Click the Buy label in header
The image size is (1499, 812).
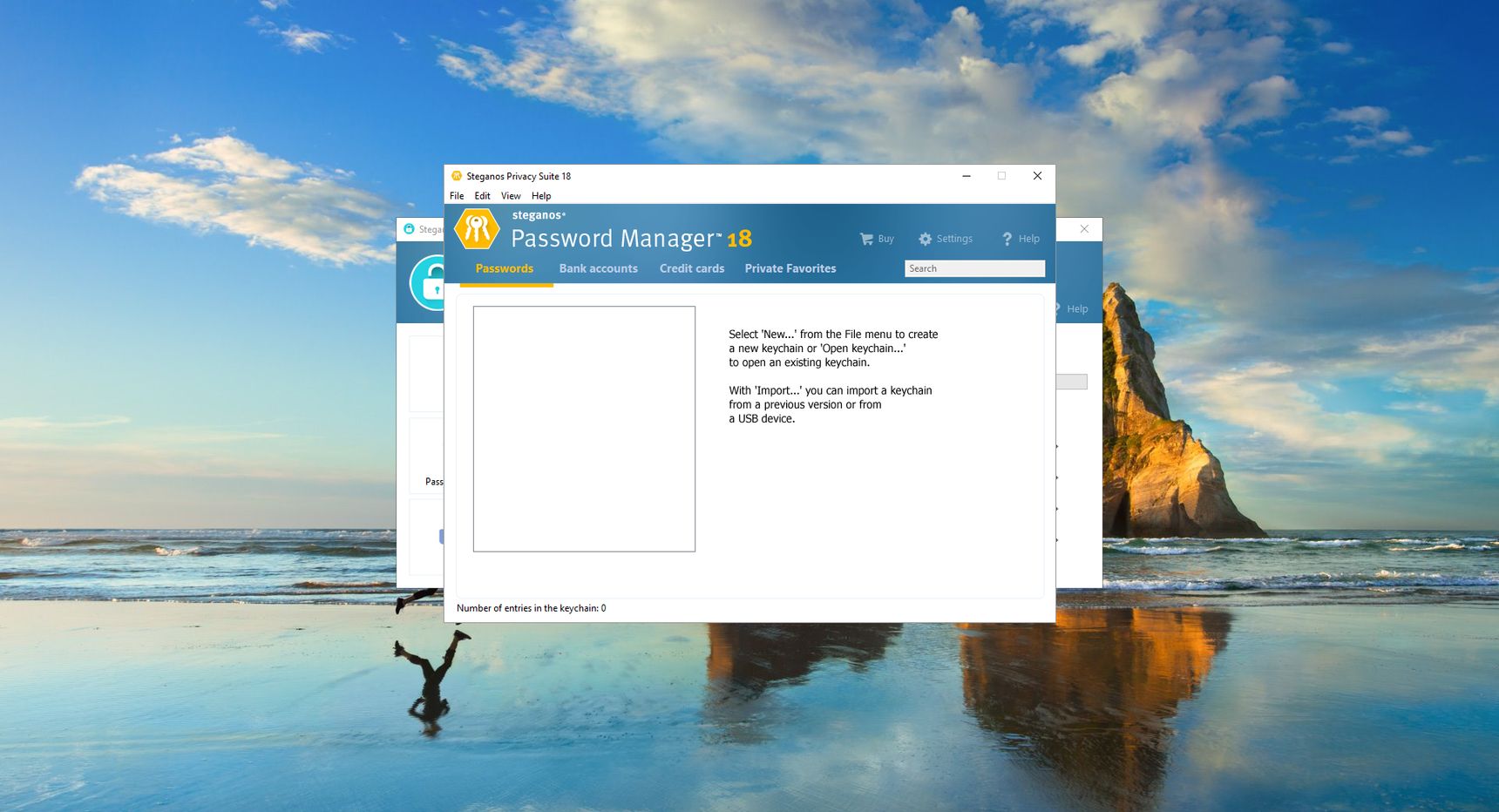pyautogui.click(x=885, y=239)
